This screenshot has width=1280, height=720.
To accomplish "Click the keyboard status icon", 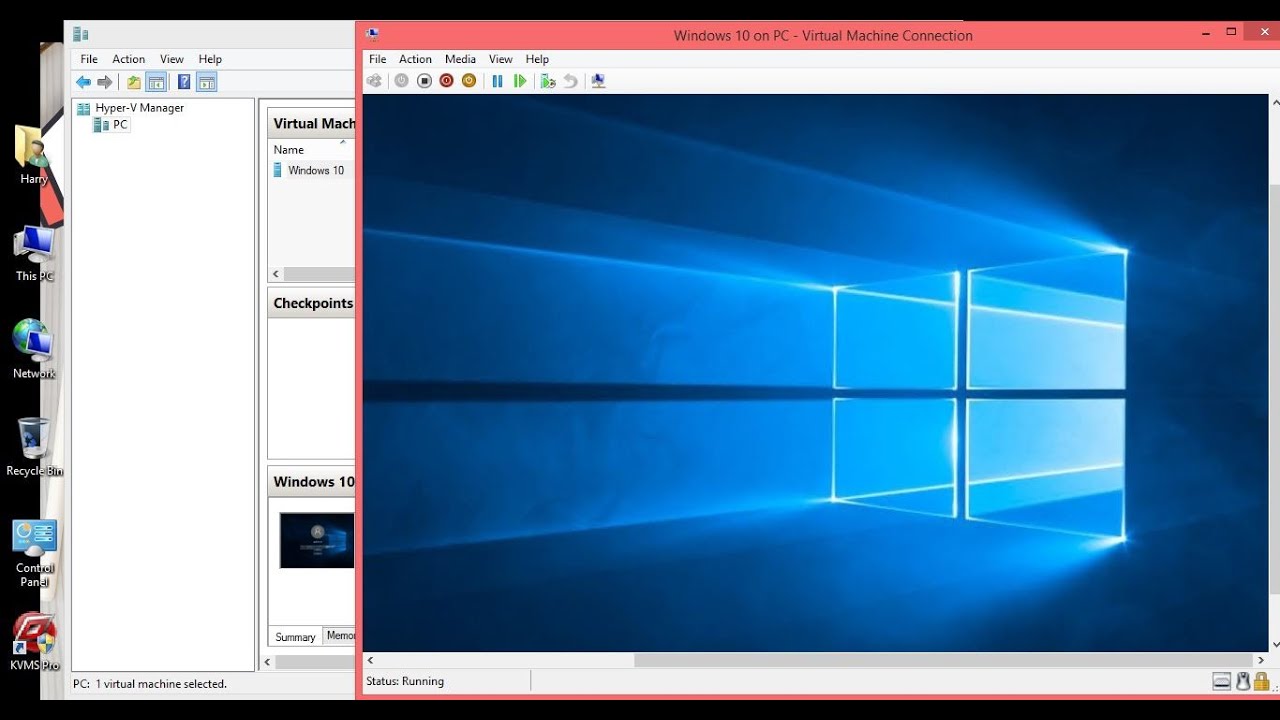I will point(1221,681).
